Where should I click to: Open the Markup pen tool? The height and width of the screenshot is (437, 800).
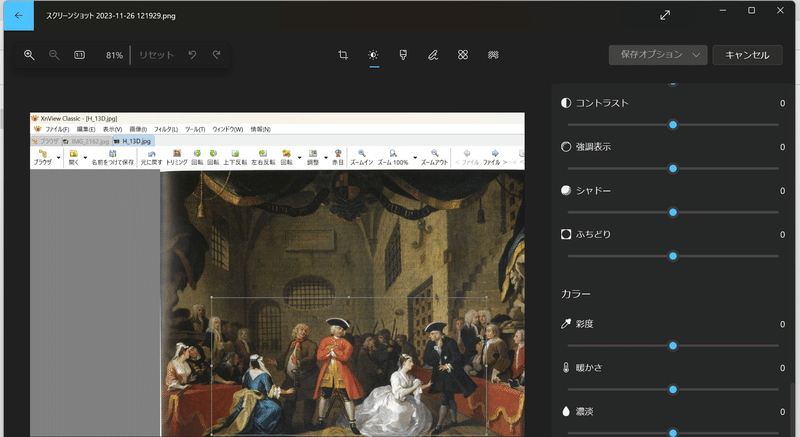[x=433, y=55]
